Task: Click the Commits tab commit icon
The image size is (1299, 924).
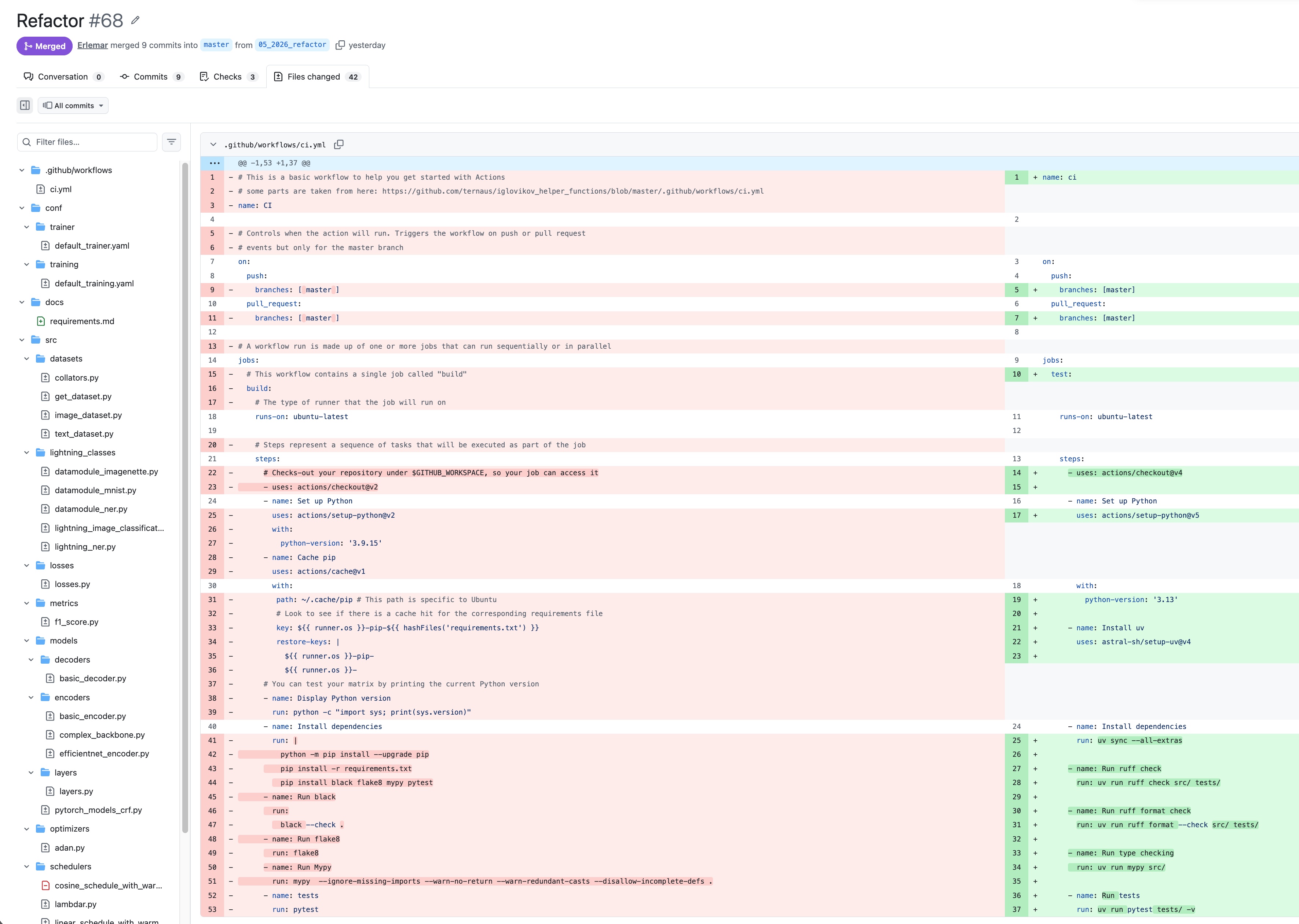Action: click(125, 76)
